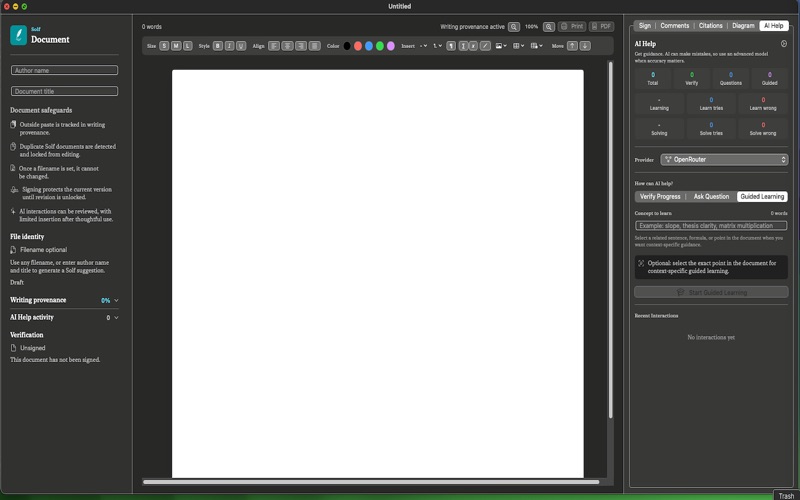The height and width of the screenshot is (500, 800).
Task: Click the Author name field
Action: click(64, 70)
